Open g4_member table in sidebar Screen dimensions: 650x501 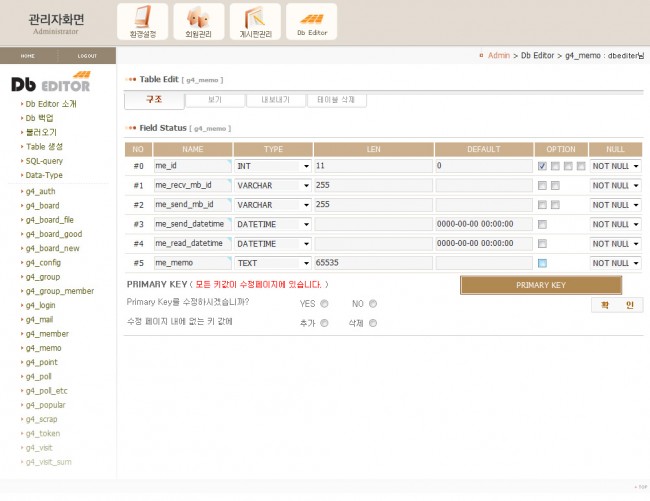47,333
